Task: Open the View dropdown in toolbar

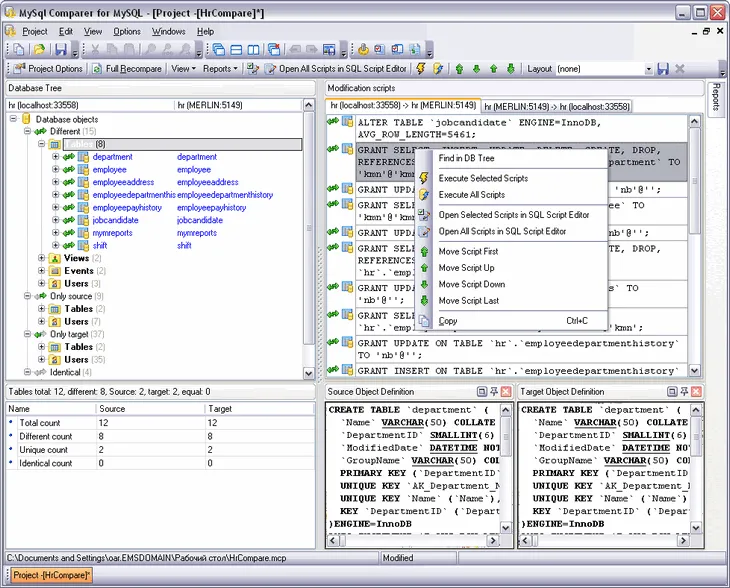Action: pos(182,69)
